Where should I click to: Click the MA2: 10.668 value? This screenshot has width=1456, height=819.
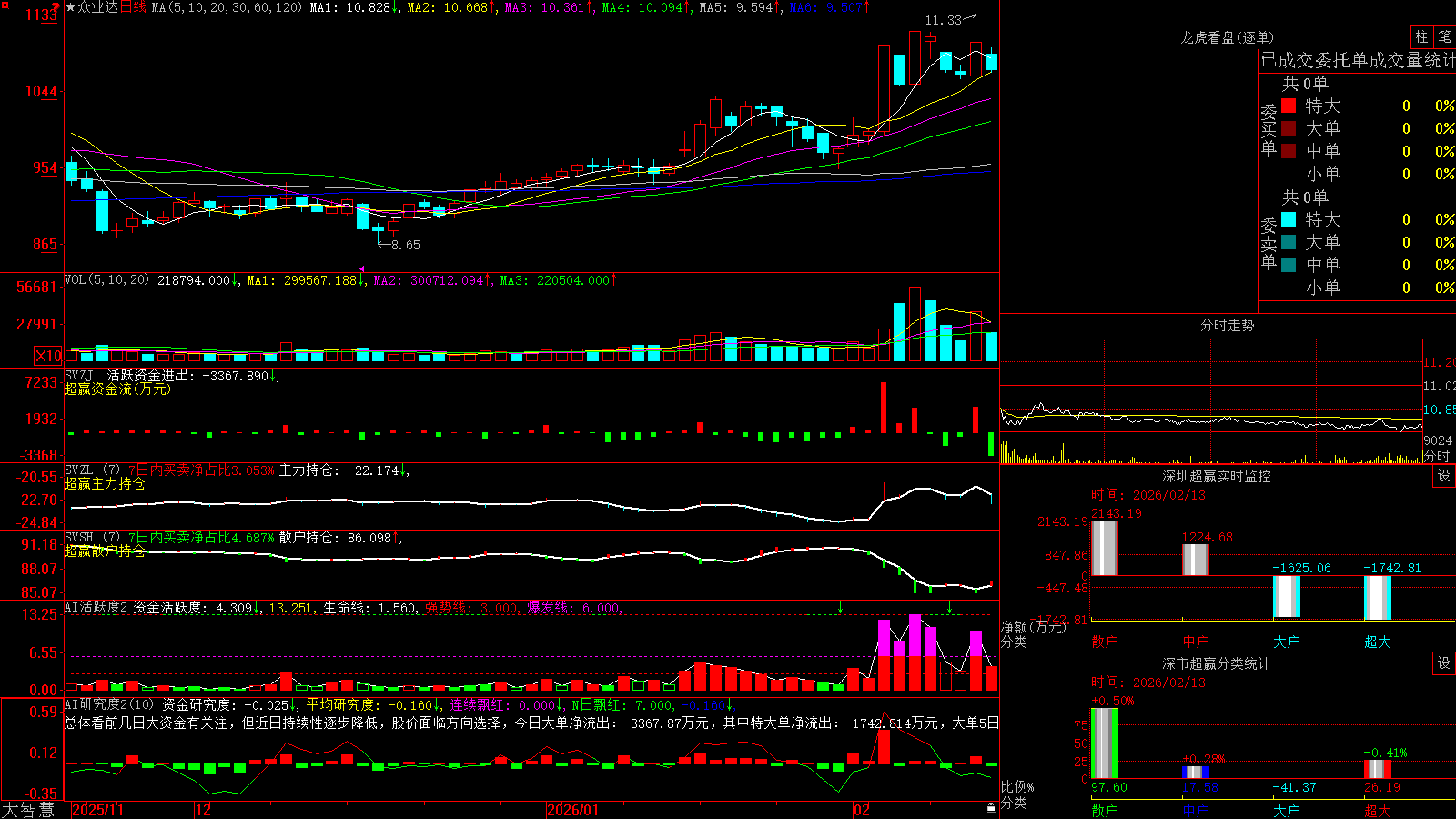(x=451, y=7)
